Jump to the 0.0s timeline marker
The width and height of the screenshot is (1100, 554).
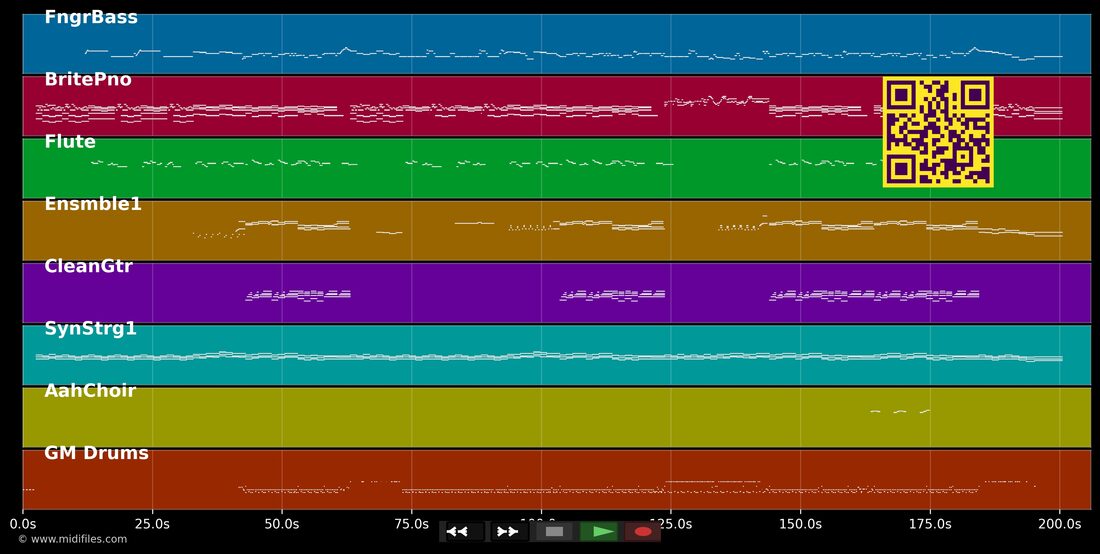(x=22, y=524)
